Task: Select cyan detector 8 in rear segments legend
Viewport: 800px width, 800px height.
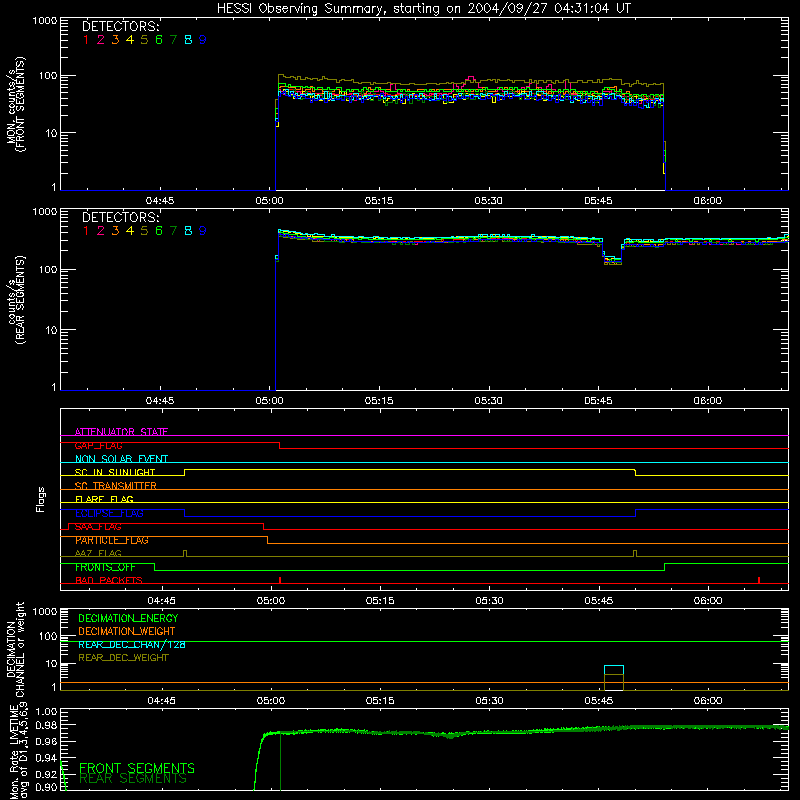Action: click(188, 231)
